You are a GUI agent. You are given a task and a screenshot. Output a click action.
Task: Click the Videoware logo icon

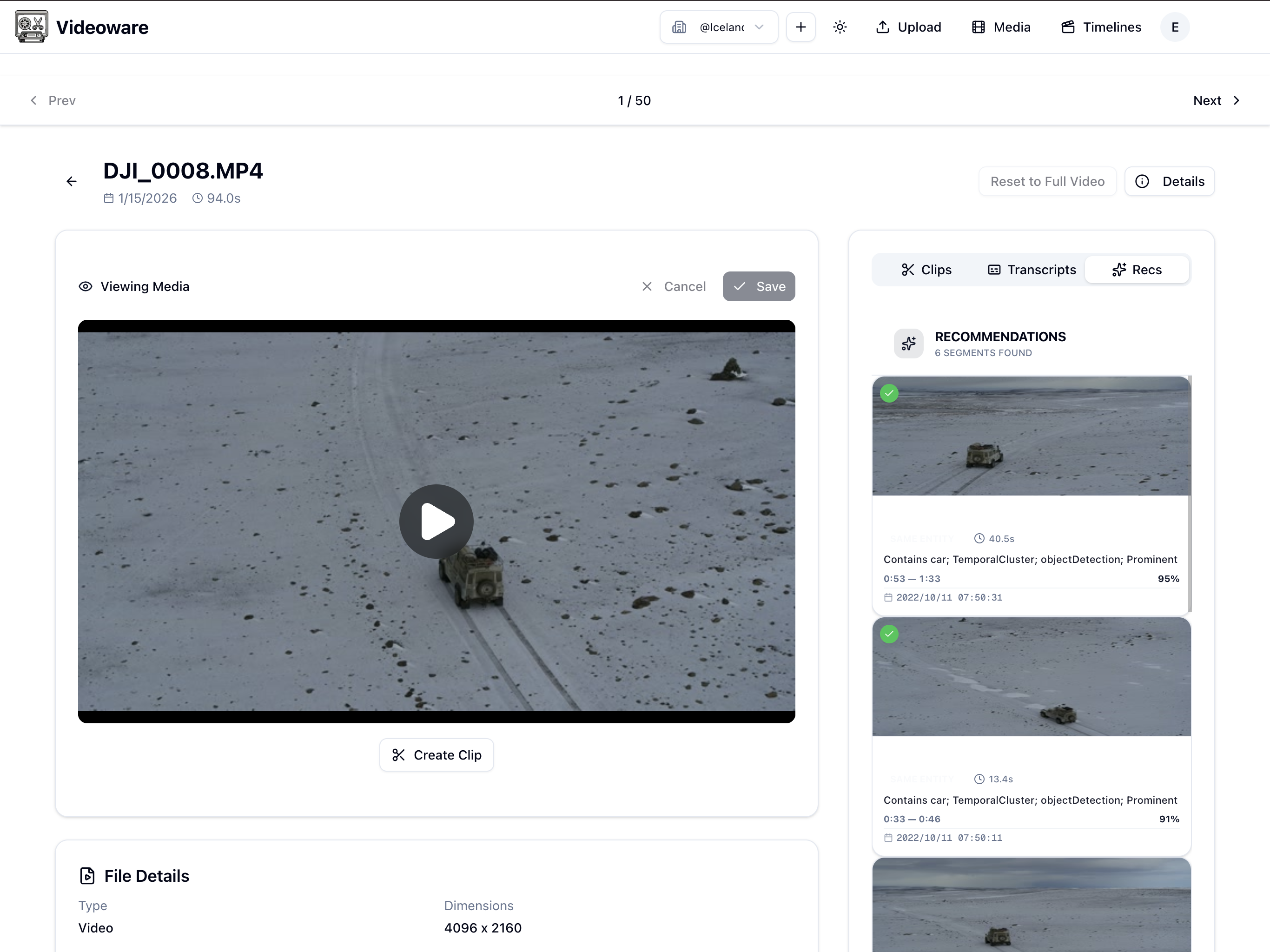pyautogui.click(x=32, y=27)
